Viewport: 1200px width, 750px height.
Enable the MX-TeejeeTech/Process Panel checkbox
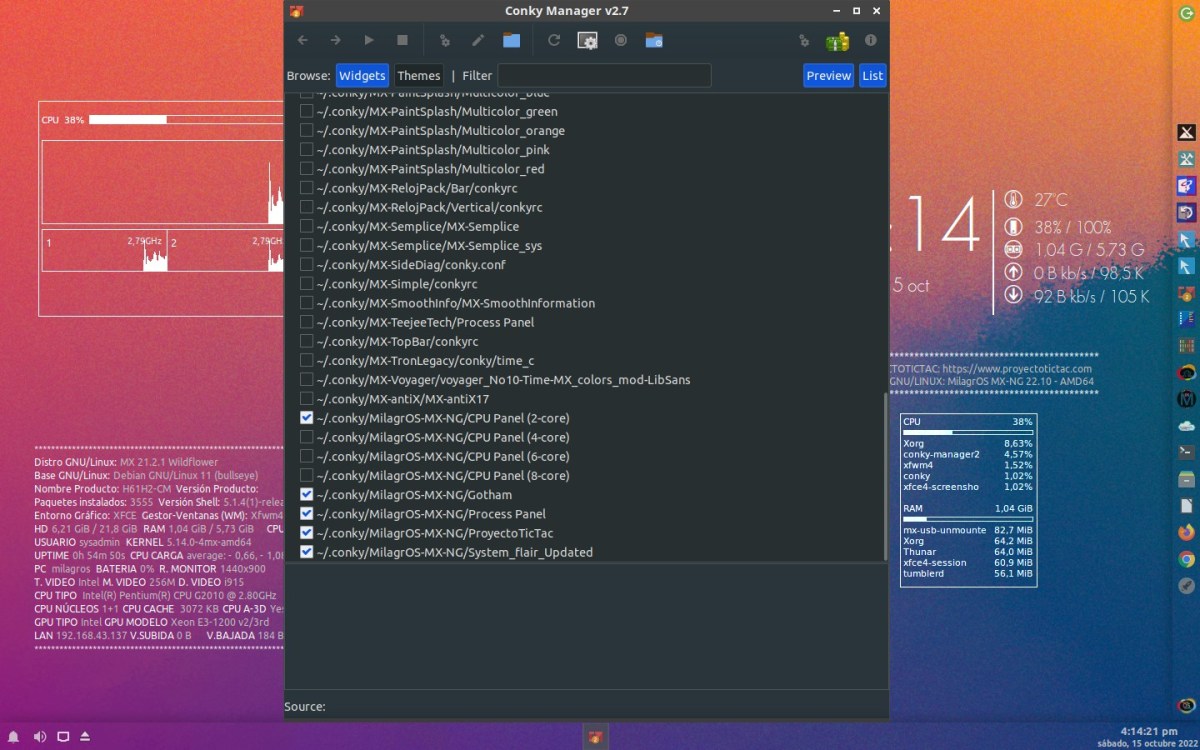point(307,322)
